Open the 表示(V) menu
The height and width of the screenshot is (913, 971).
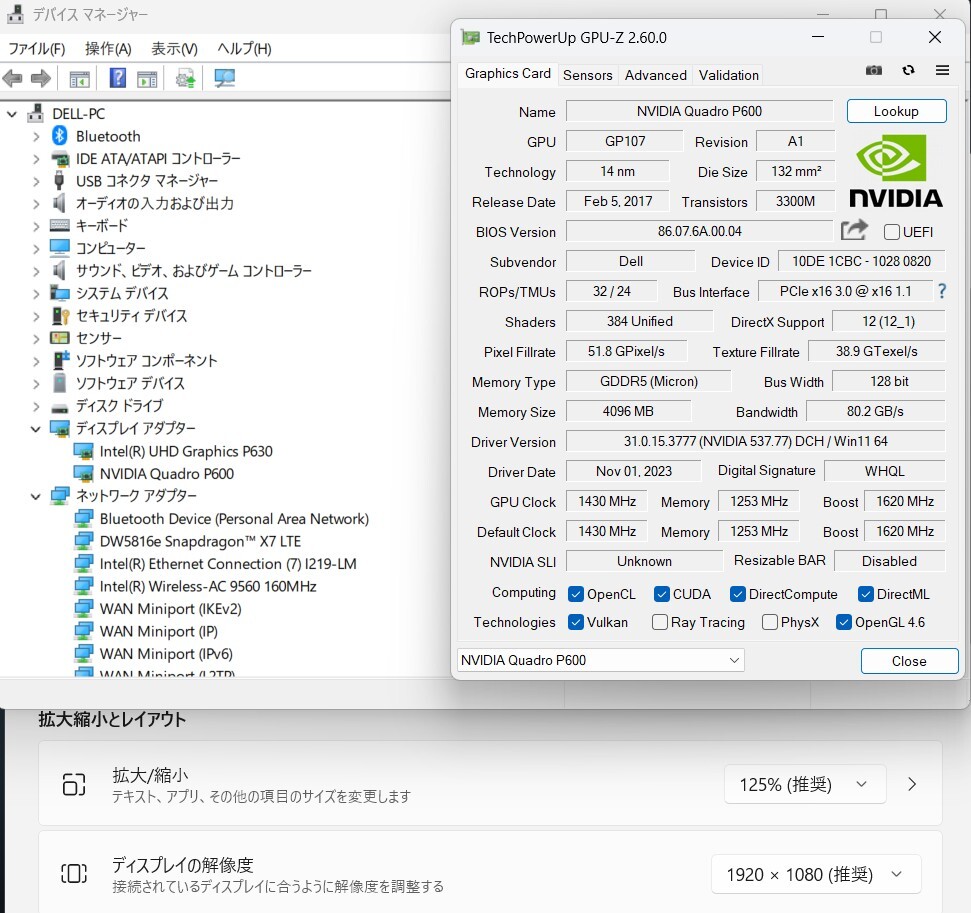[x=175, y=49]
